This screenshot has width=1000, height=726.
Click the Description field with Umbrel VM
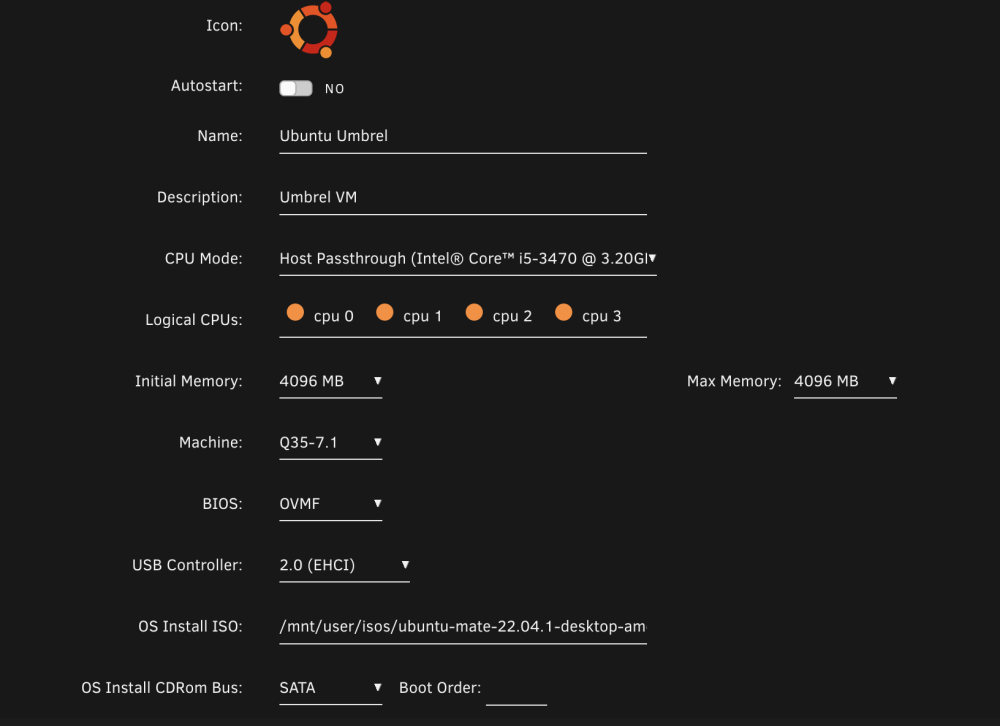pyautogui.click(x=463, y=198)
